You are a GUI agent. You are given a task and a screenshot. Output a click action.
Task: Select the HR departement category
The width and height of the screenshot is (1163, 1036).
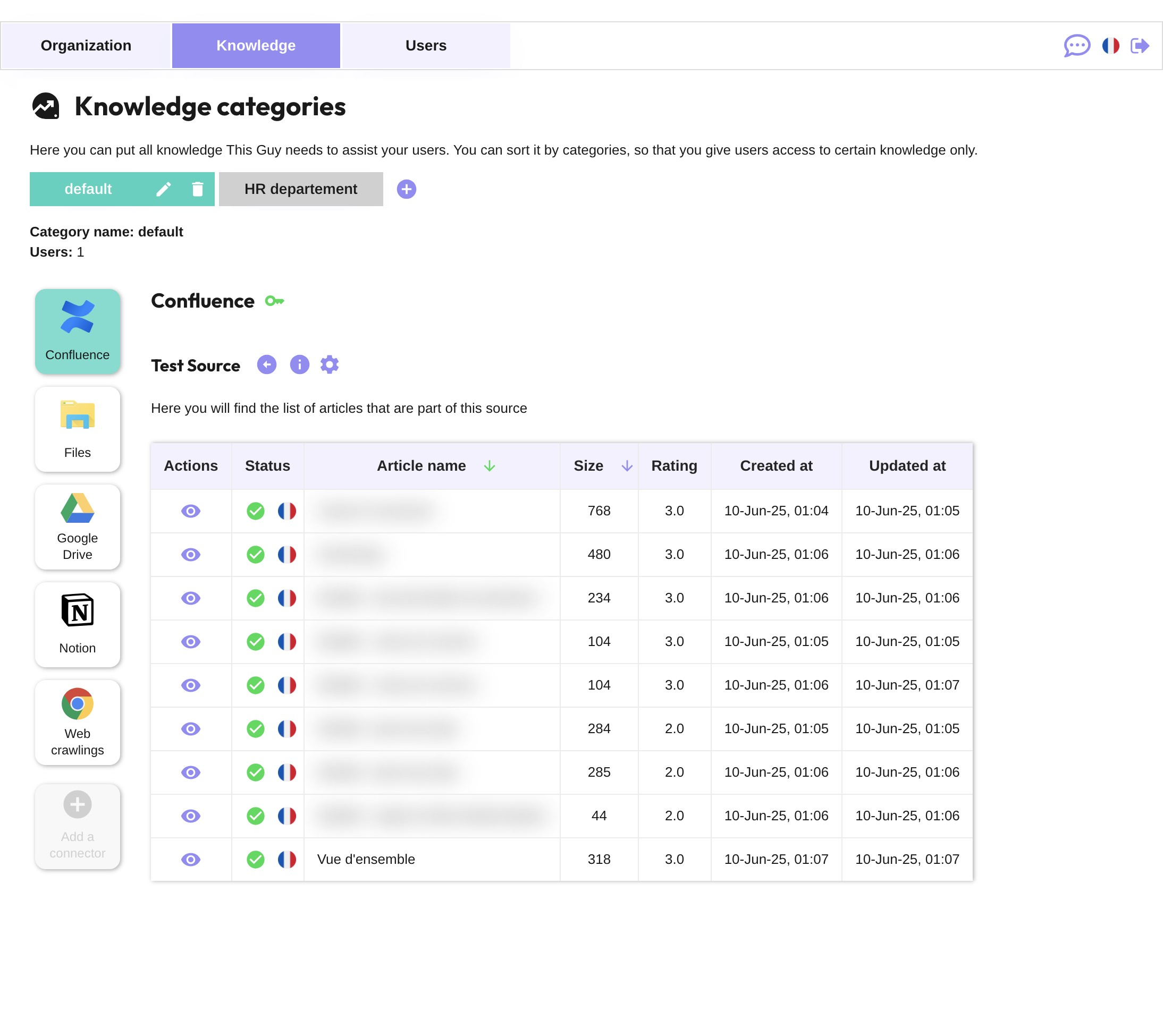[x=301, y=189]
